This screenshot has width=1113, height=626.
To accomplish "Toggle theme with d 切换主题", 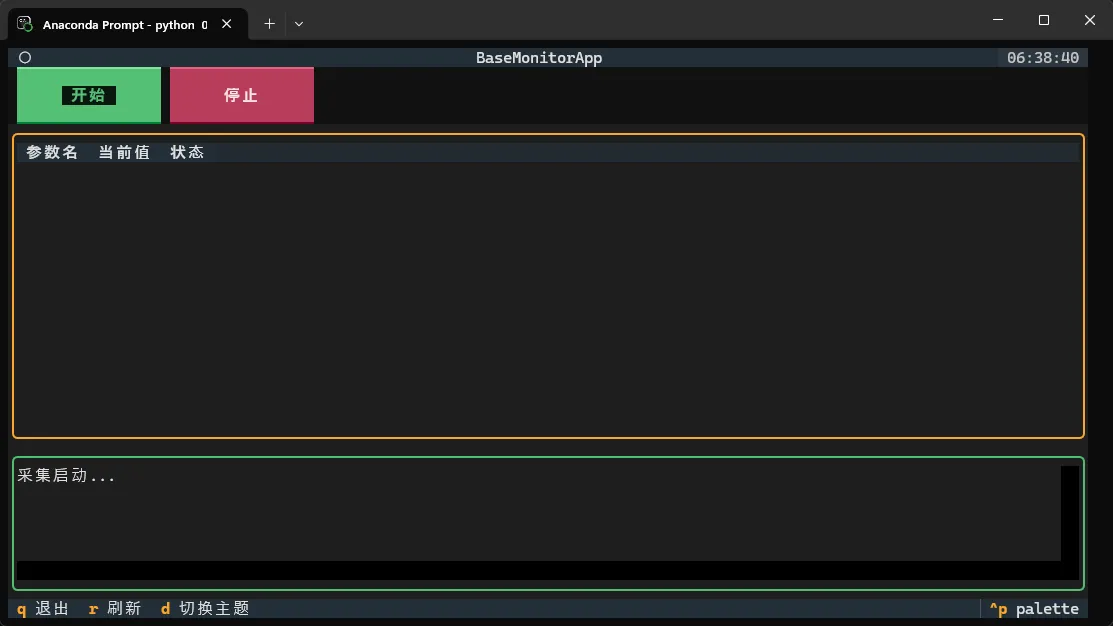I will [205, 608].
